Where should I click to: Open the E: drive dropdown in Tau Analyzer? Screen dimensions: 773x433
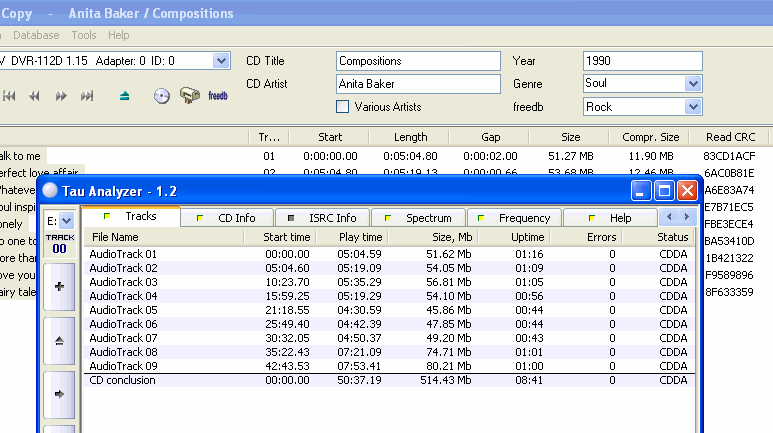coord(59,220)
